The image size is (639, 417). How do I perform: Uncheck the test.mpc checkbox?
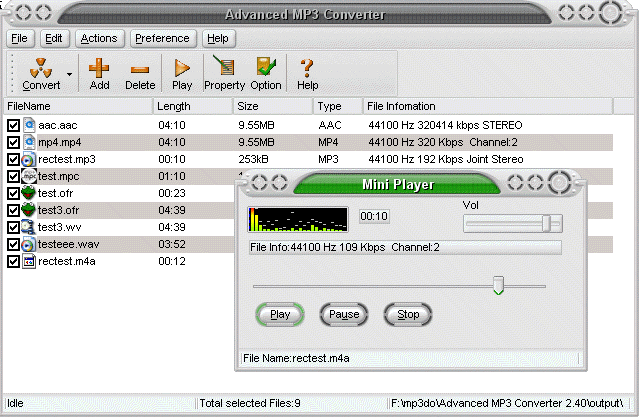click(x=13, y=177)
